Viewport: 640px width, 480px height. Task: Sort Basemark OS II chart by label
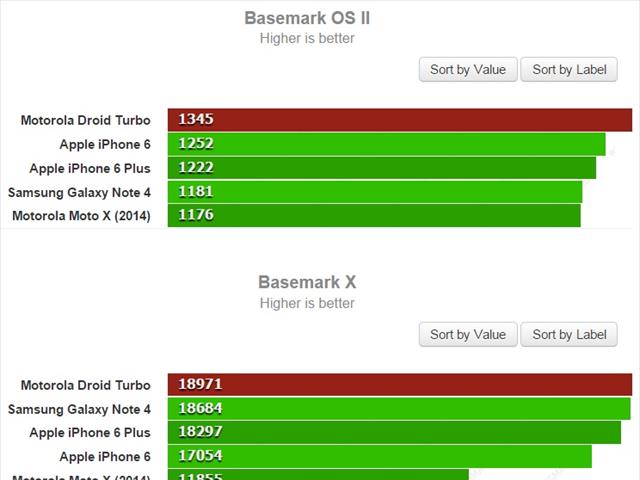pos(569,69)
